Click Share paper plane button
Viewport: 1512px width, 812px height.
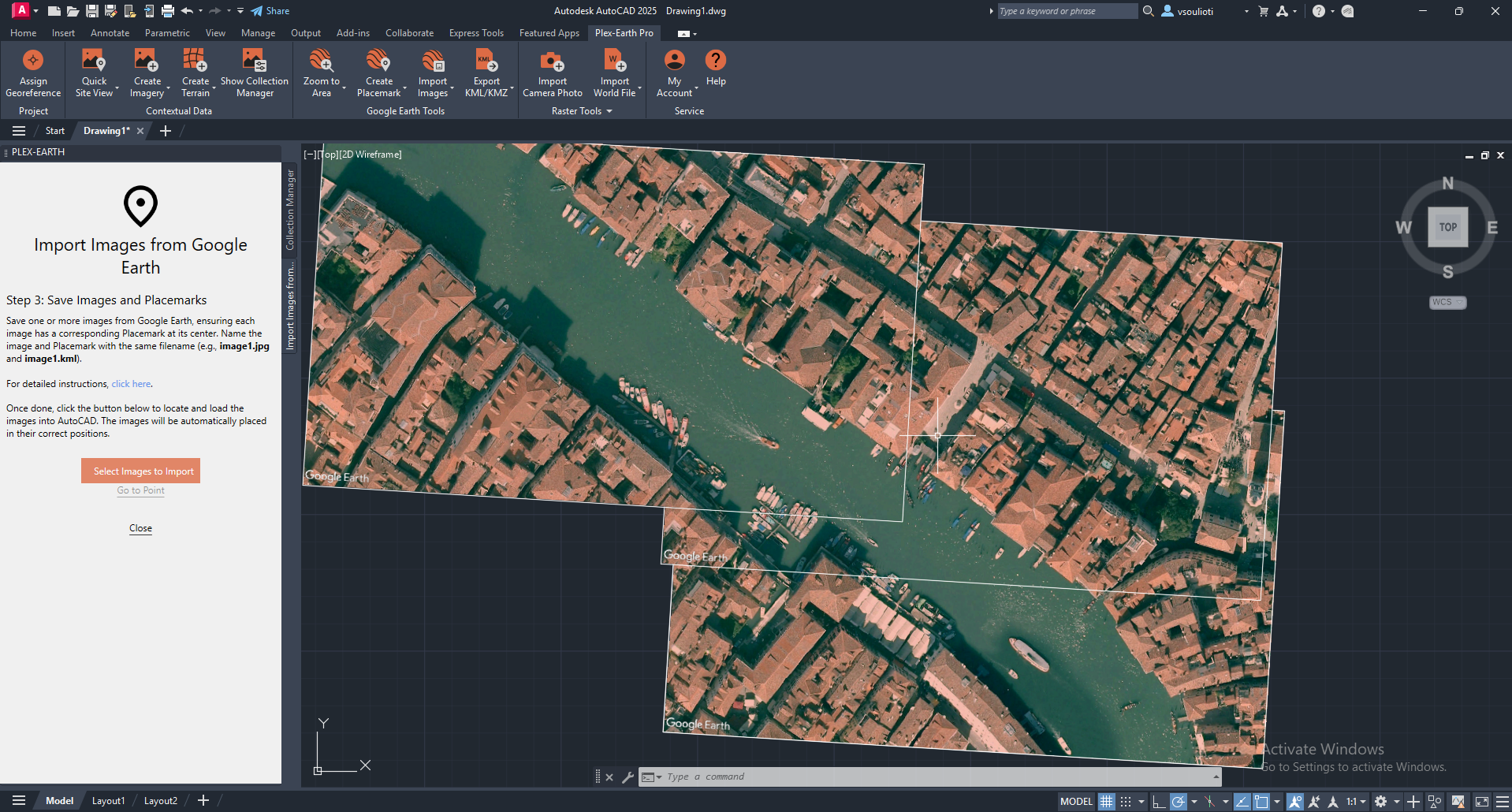click(270, 11)
